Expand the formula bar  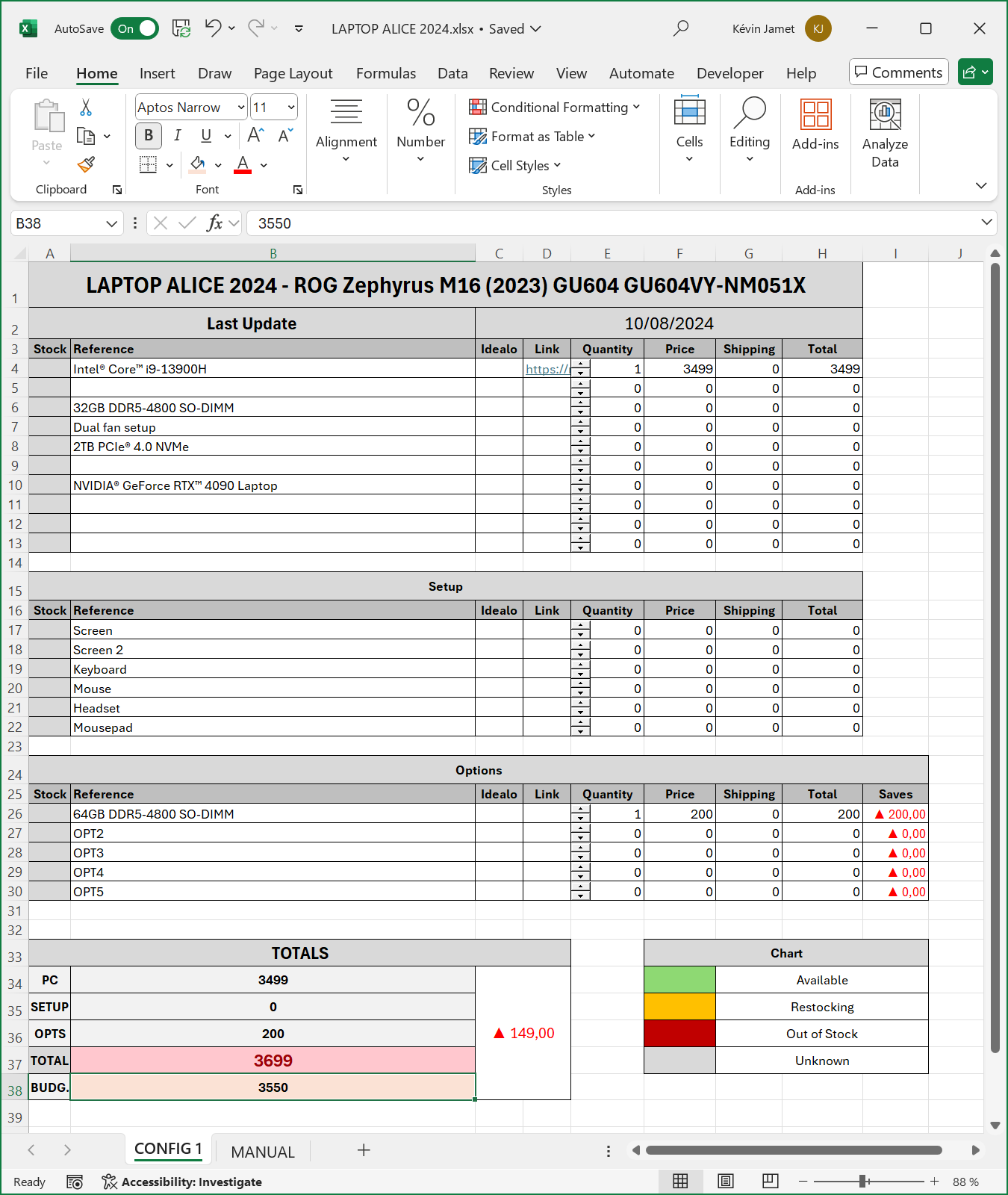pos(986,222)
